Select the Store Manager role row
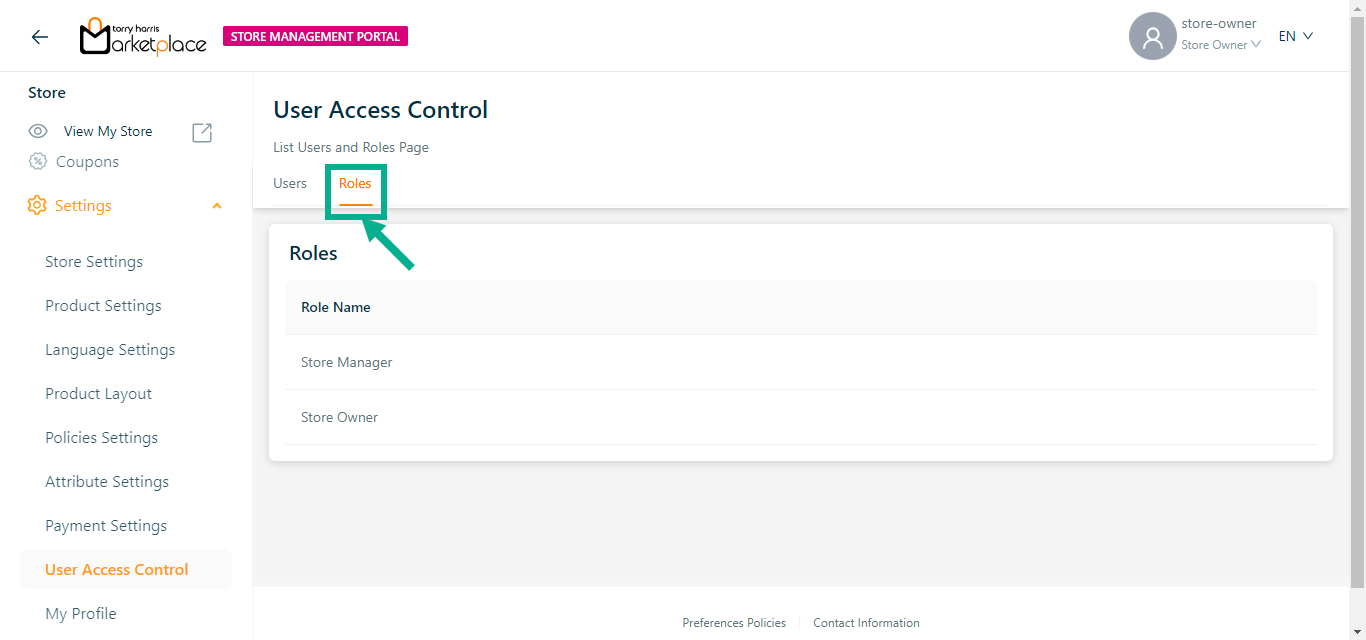 tap(347, 362)
